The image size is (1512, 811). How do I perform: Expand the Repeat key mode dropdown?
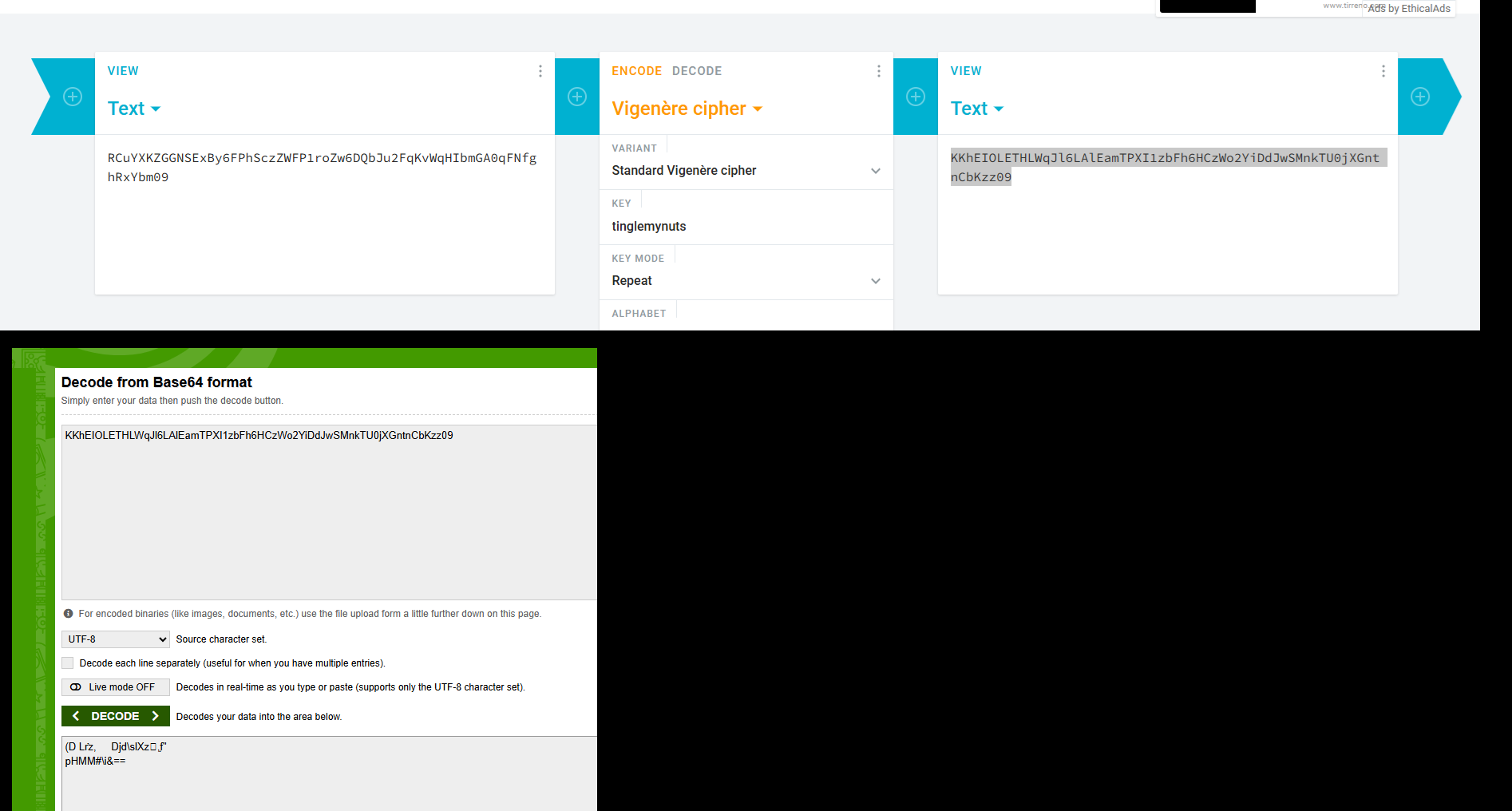pyautogui.click(x=746, y=281)
